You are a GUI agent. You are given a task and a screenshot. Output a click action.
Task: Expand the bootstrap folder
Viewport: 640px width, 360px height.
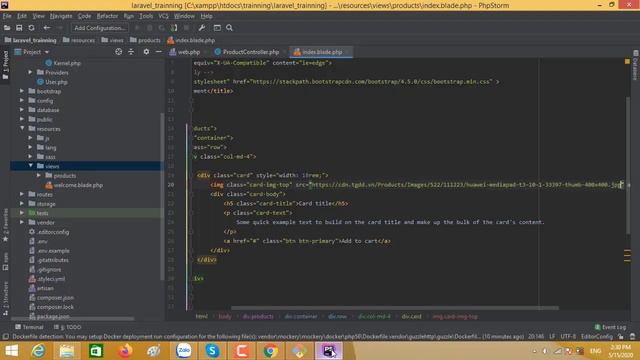[x=22, y=91]
